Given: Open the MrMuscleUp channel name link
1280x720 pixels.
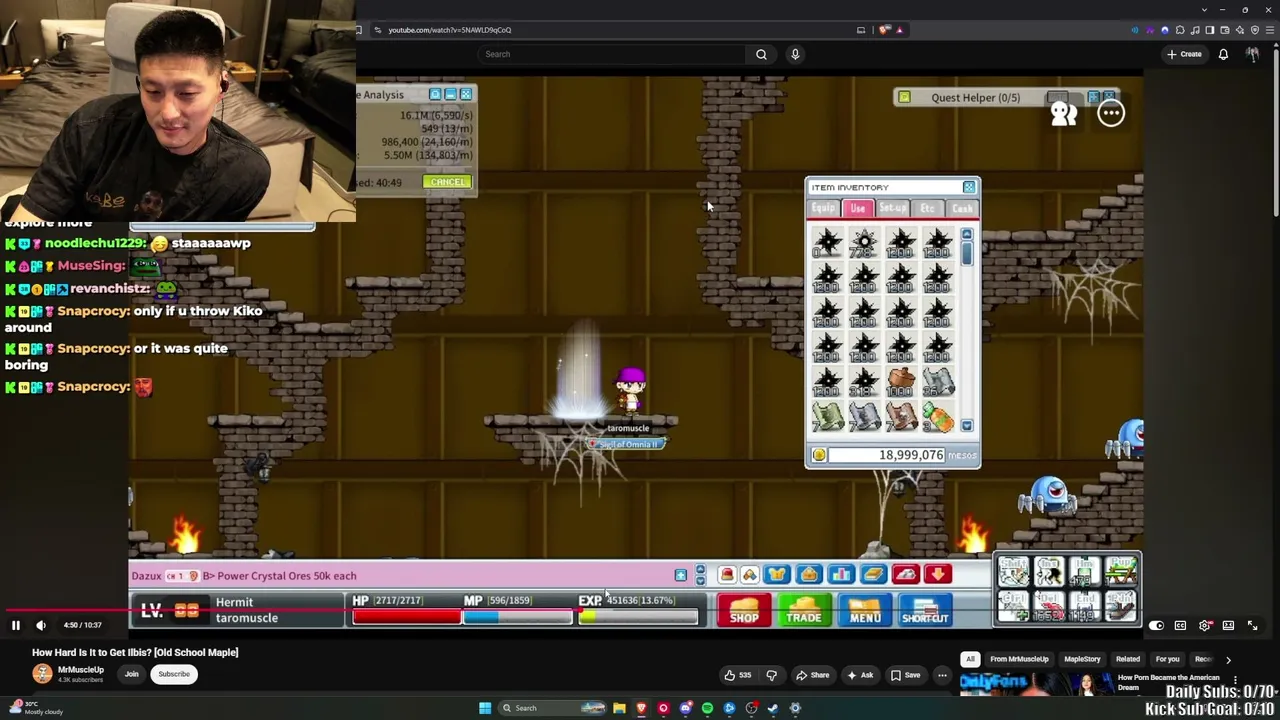Looking at the screenshot, I should pos(80,669).
